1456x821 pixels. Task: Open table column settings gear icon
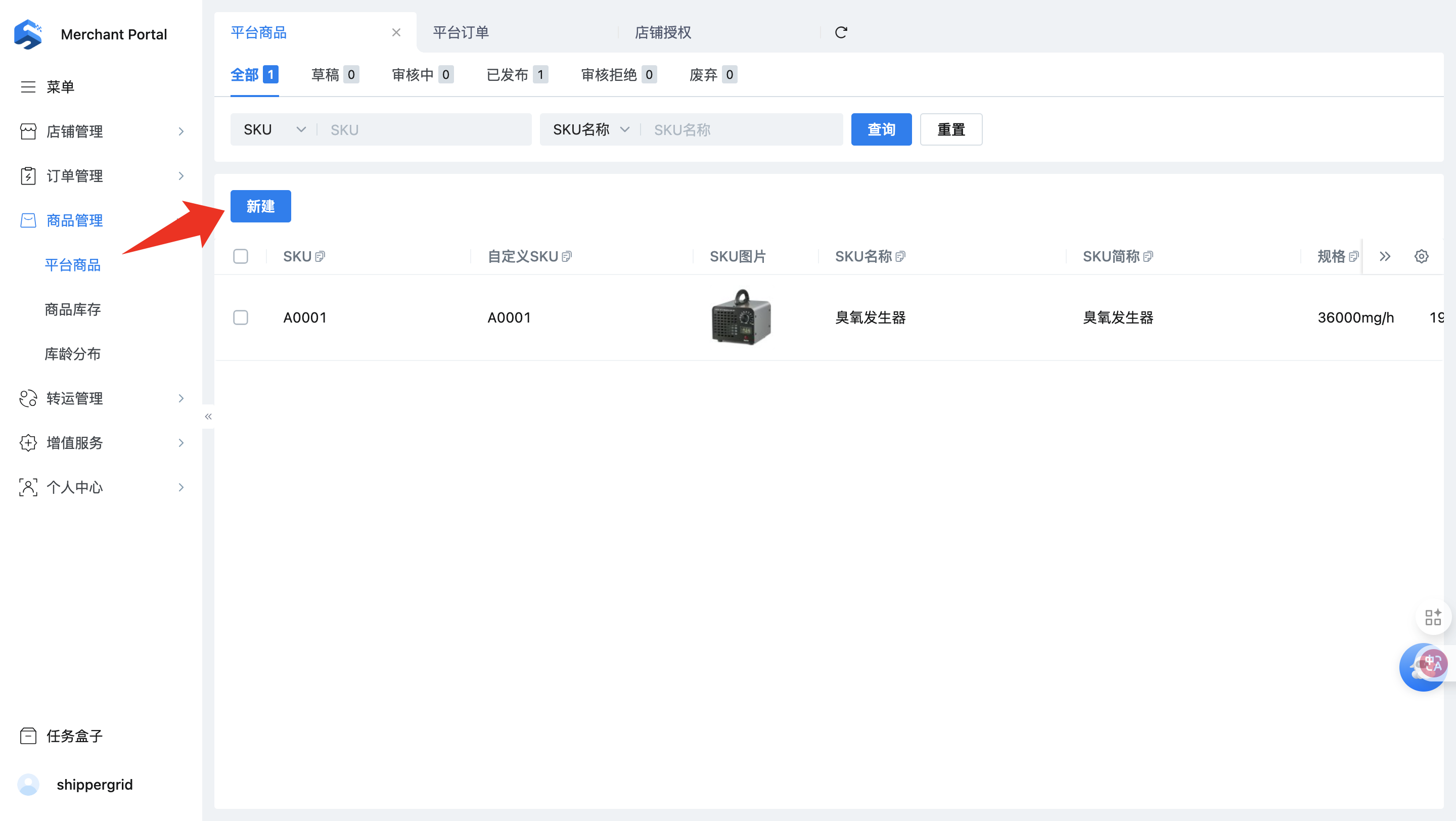tap(1421, 256)
